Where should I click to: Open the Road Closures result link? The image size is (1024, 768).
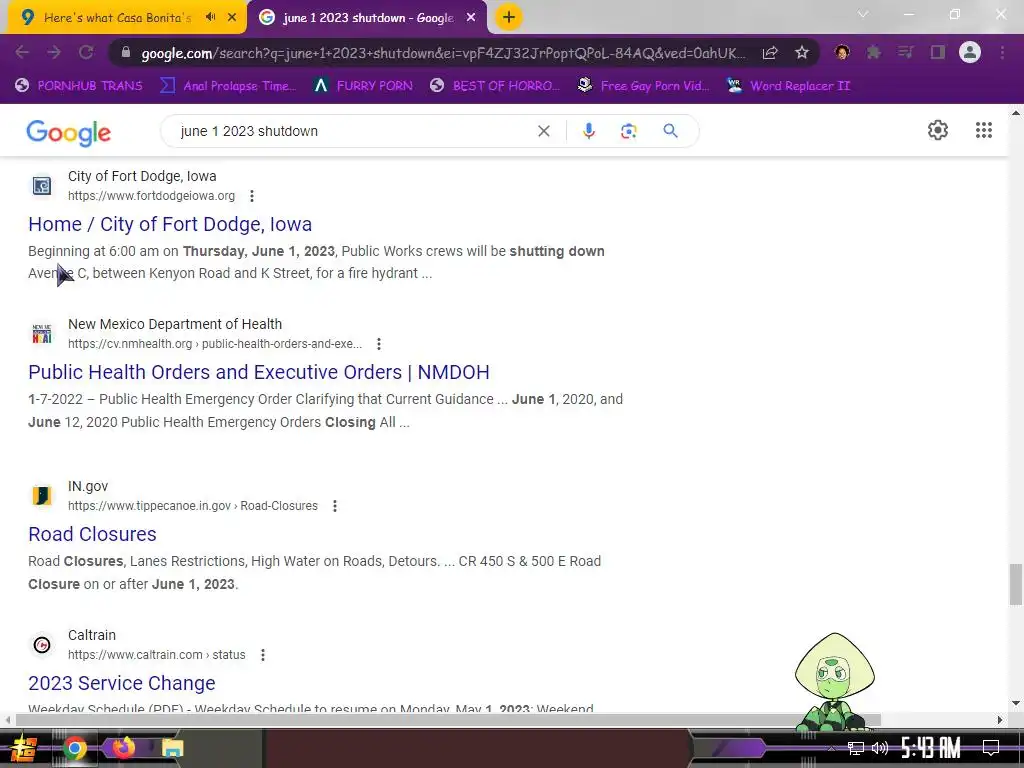tap(92, 534)
